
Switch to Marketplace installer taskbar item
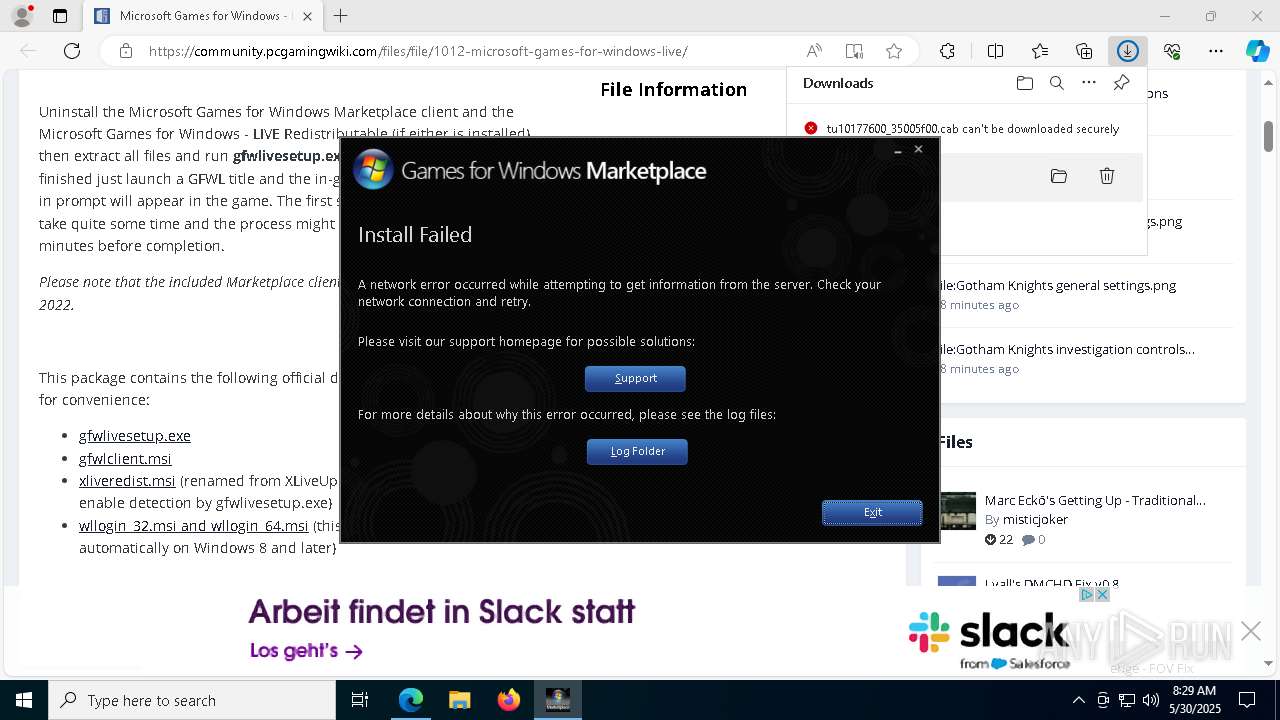(x=557, y=700)
